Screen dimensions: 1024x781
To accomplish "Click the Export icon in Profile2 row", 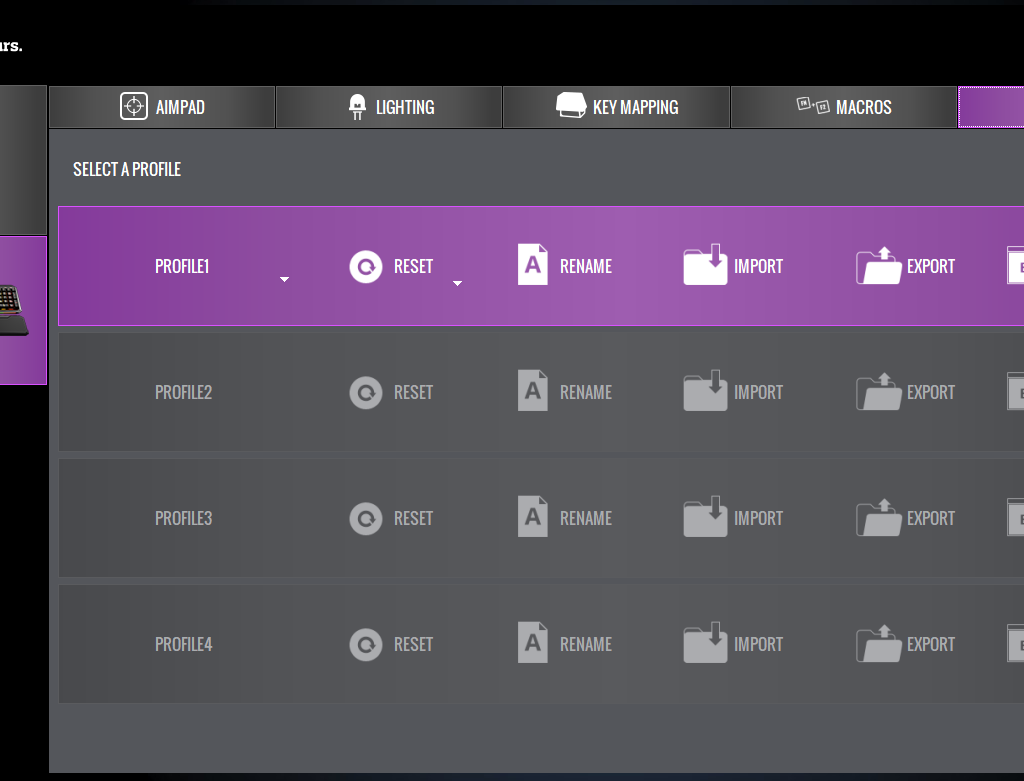I will click(x=878, y=392).
